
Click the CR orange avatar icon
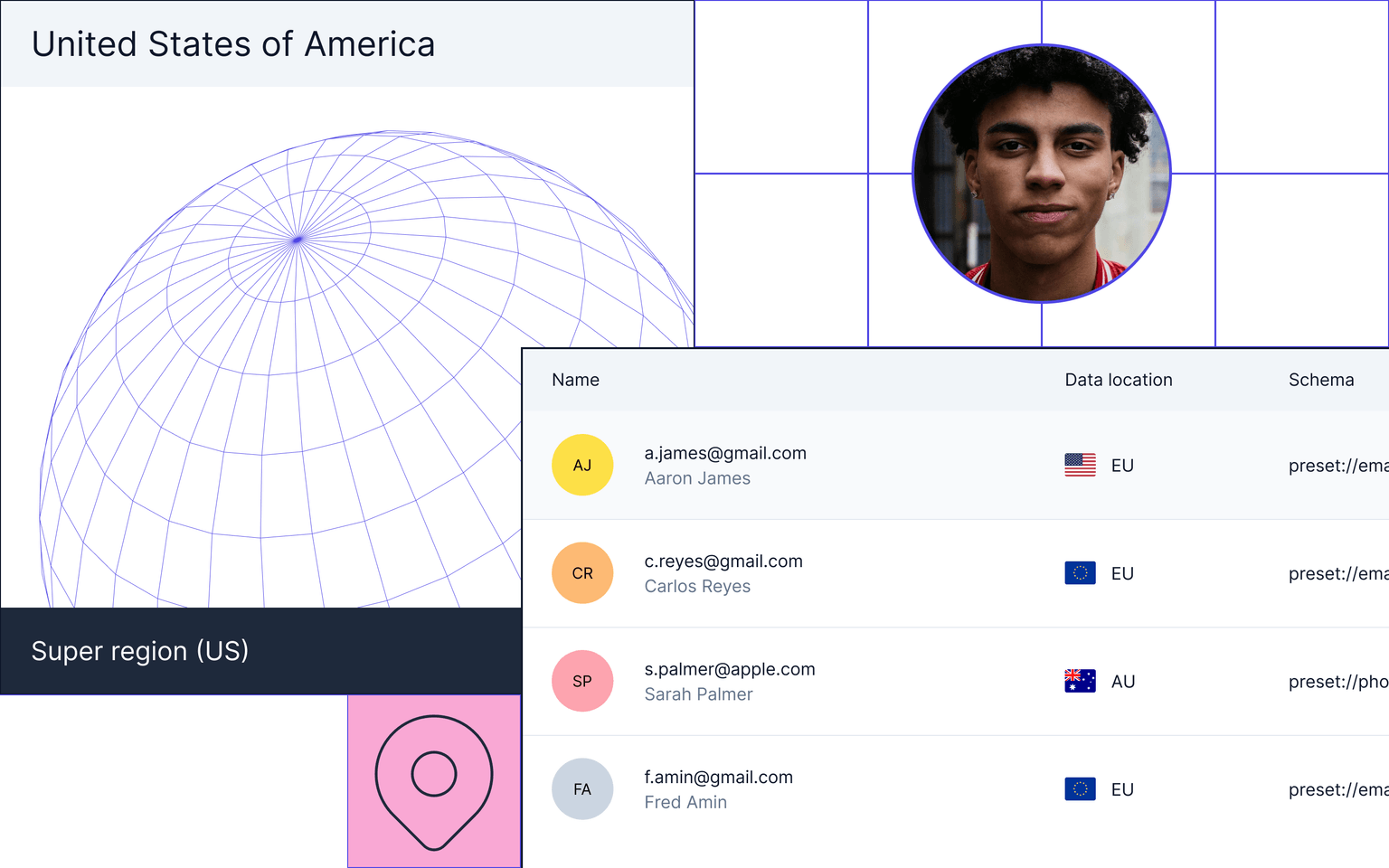pyautogui.click(x=582, y=573)
